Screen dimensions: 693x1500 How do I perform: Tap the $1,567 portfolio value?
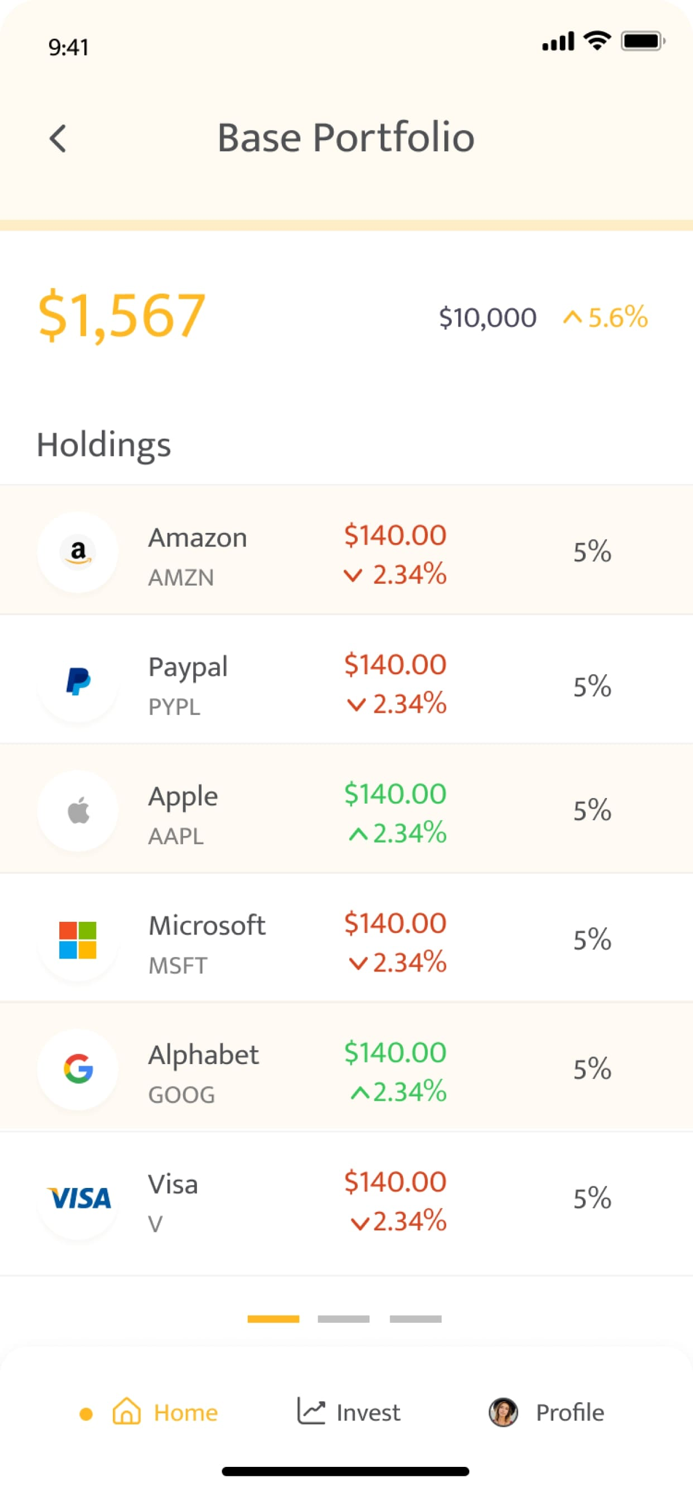click(120, 316)
